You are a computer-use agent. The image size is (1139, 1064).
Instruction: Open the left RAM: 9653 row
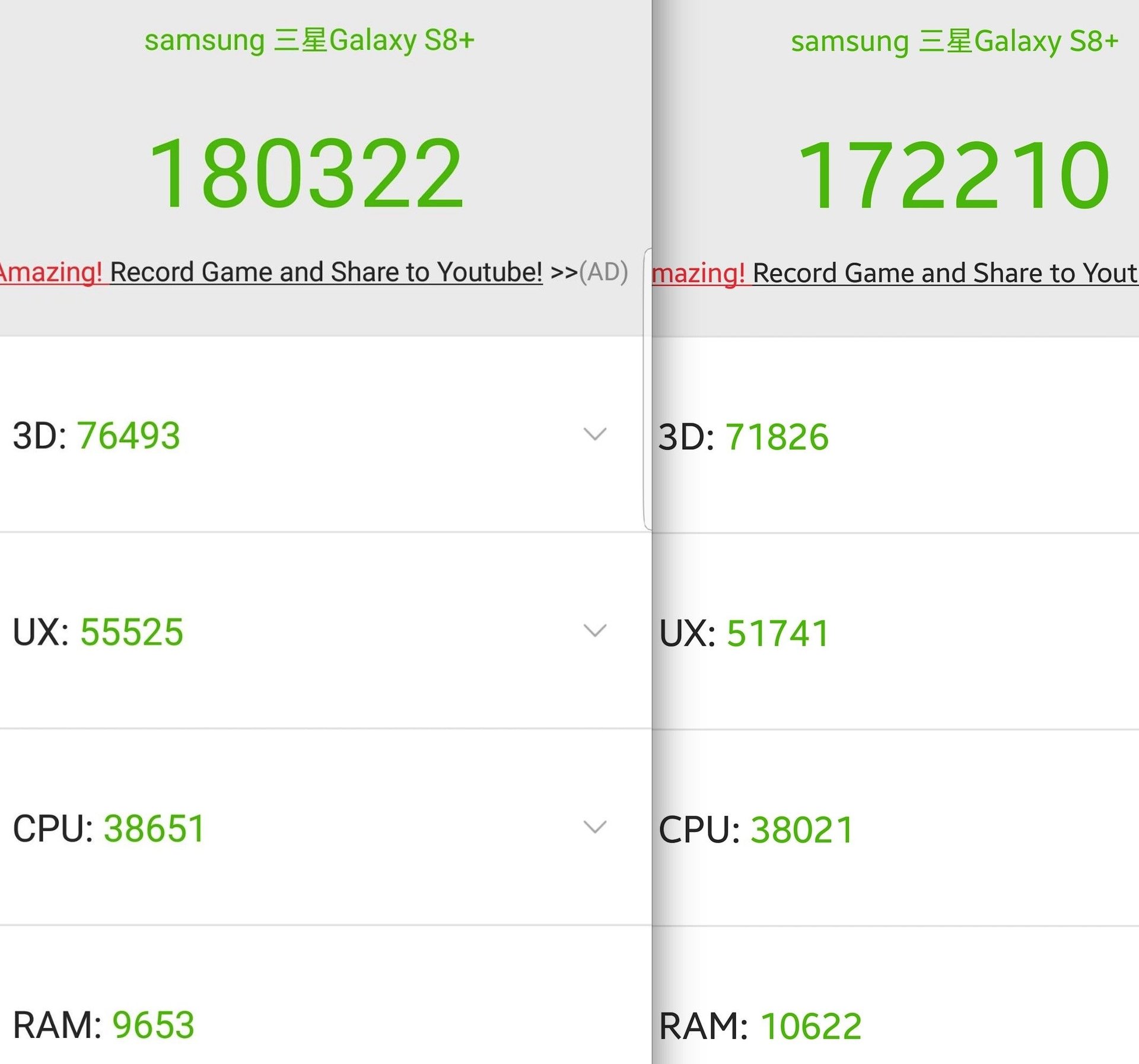point(326,995)
